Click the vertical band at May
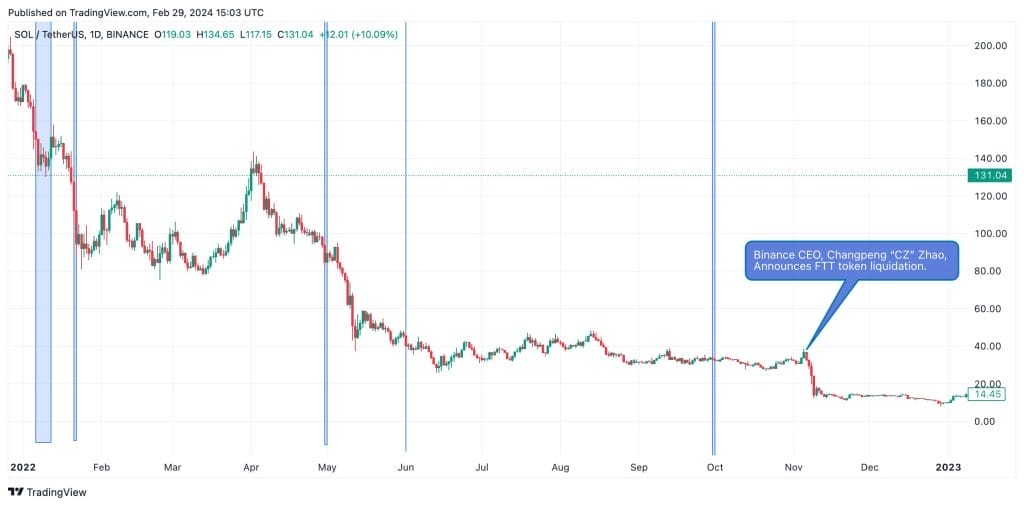Viewport: 1024px width, 506px height. pyautogui.click(x=326, y=240)
